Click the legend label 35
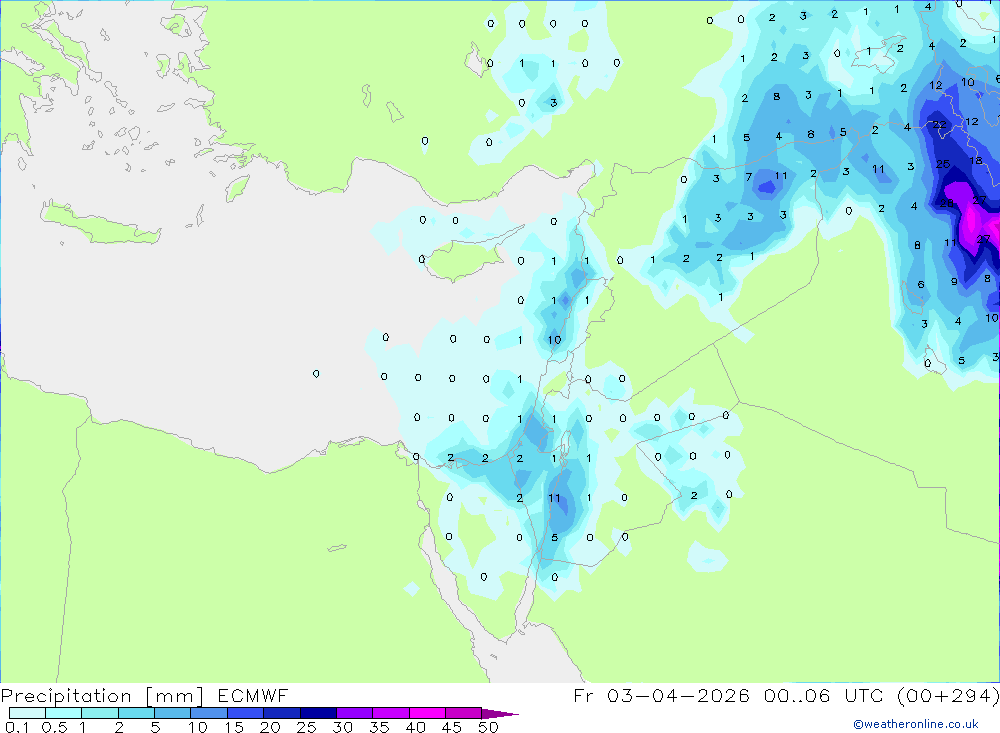The width and height of the screenshot is (1000, 733). click(x=379, y=727)
